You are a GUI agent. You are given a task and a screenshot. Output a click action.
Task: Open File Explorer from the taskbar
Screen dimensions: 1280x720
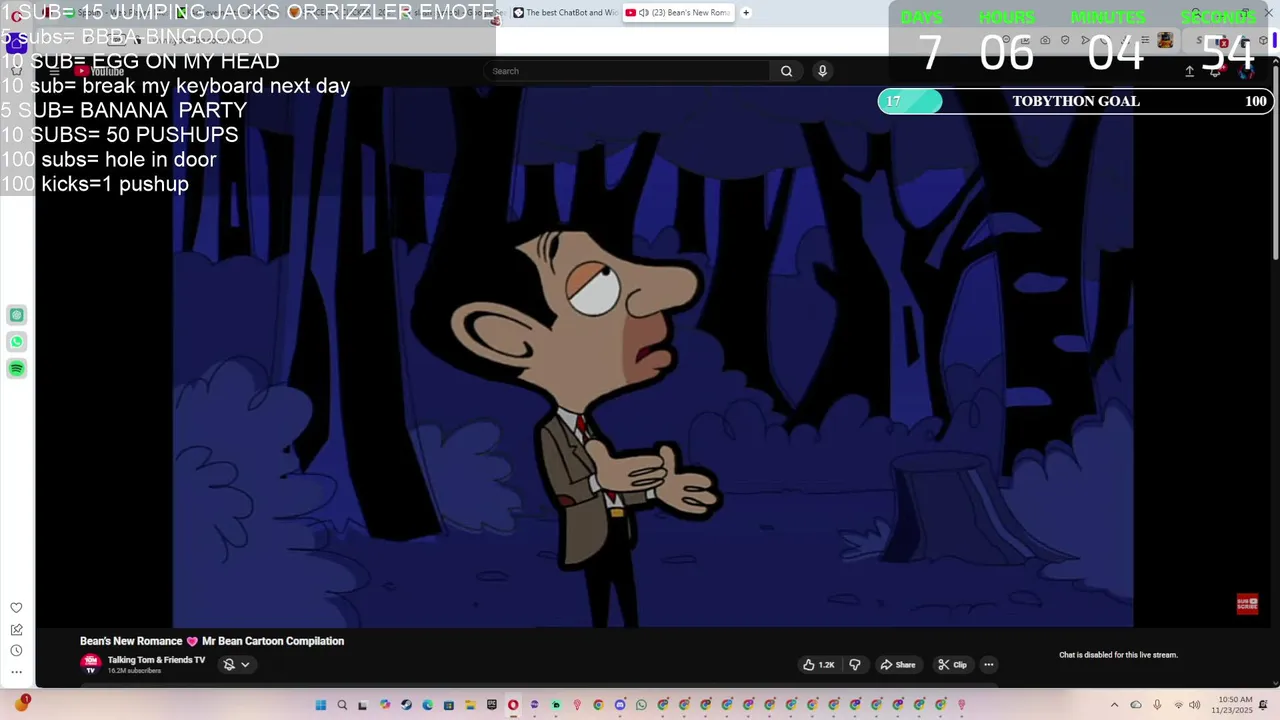click(470, 705)
